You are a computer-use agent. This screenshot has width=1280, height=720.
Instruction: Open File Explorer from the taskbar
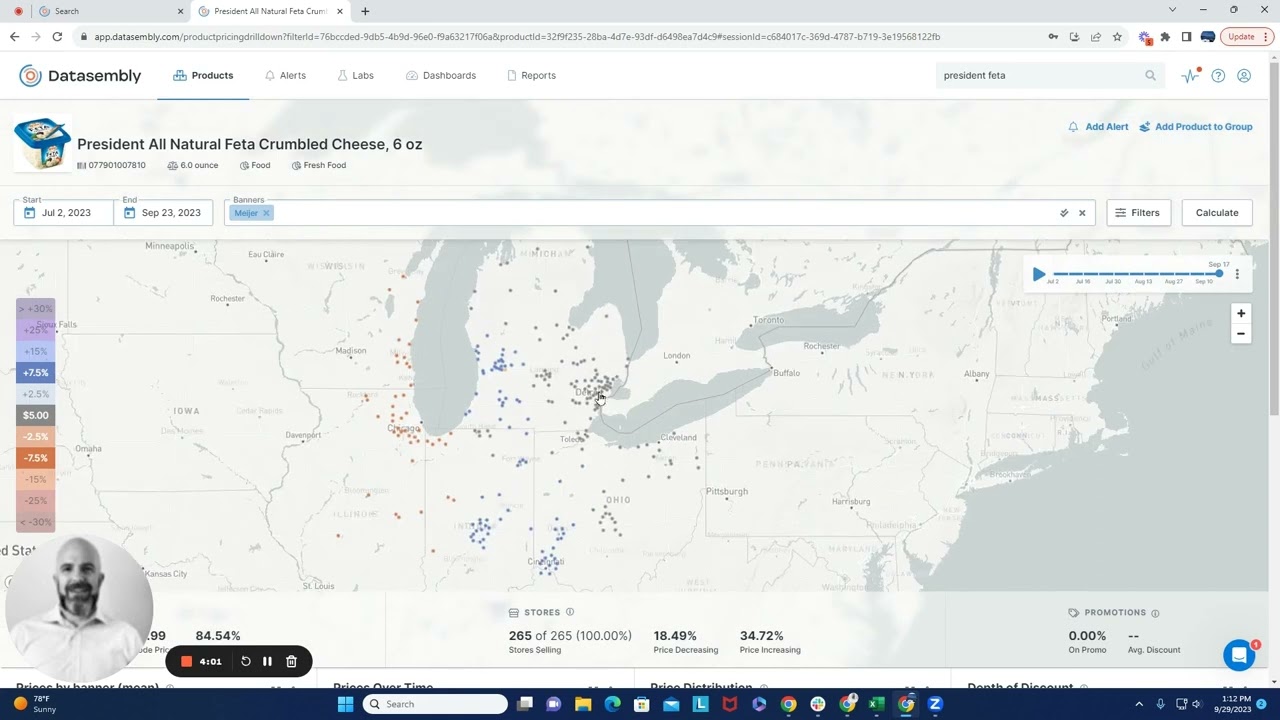coord(583,704)
